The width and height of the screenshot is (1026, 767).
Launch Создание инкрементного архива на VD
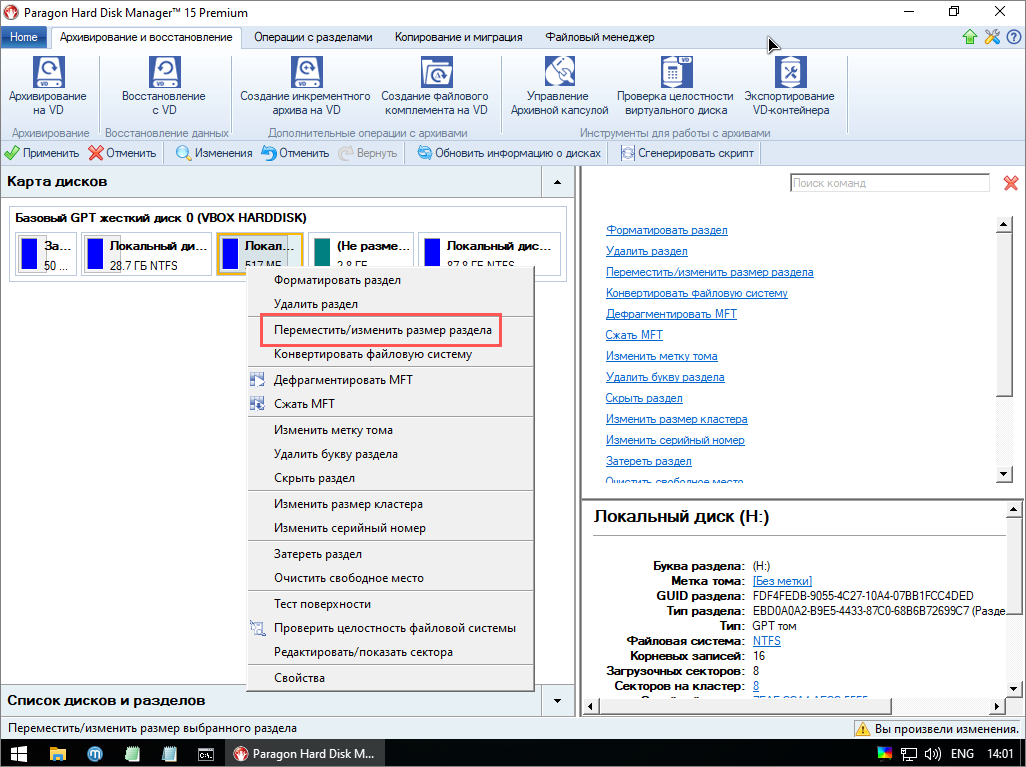(x=306, y=86)
